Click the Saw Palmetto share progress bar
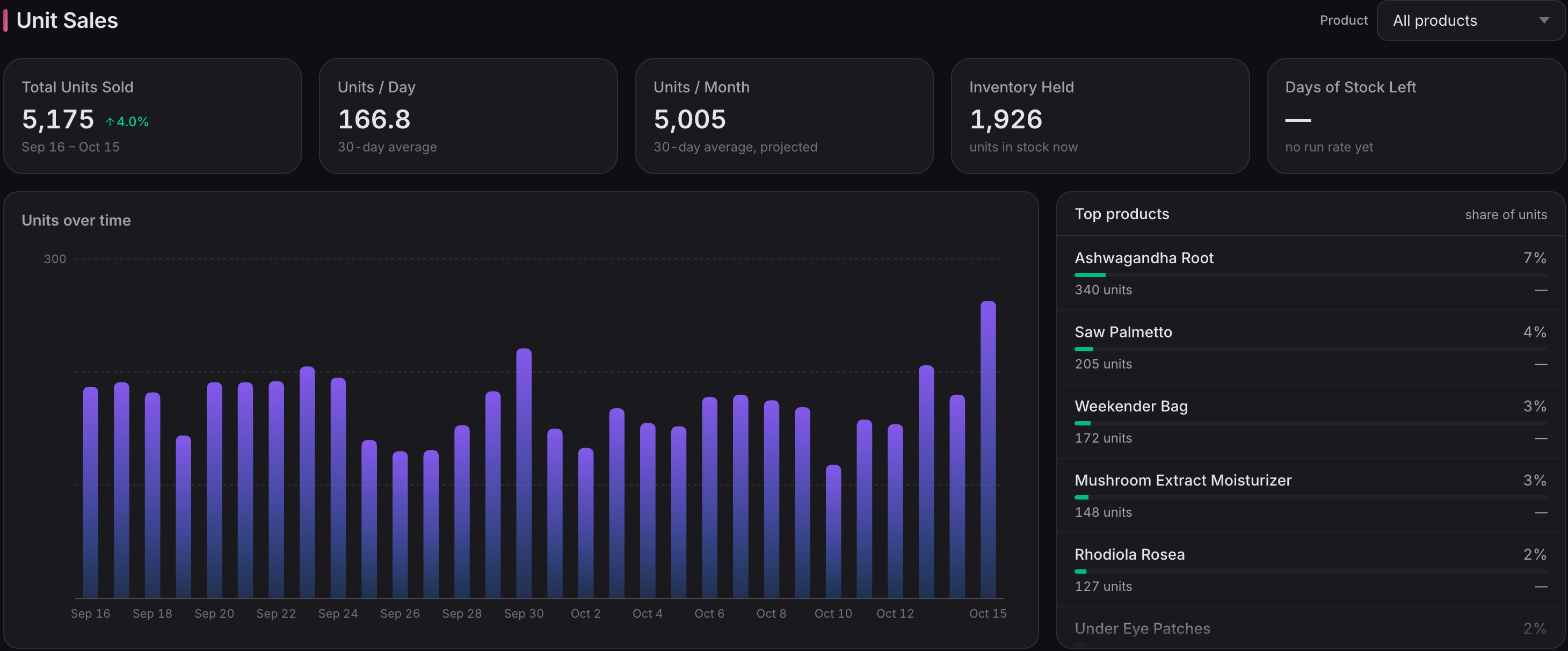 pyautogui.click(x=1311, y=349)
